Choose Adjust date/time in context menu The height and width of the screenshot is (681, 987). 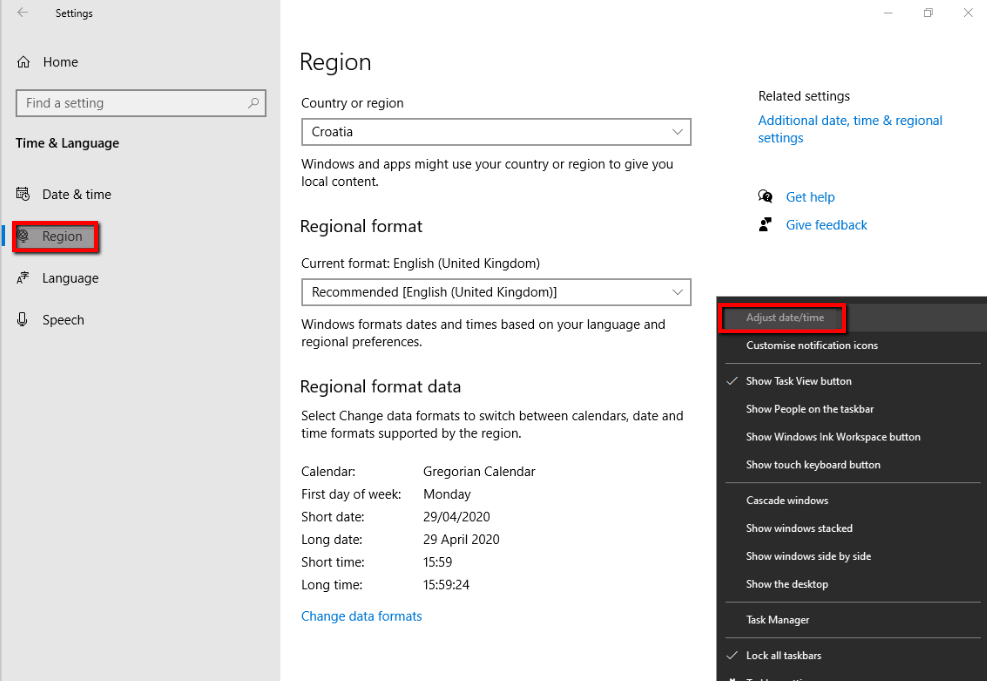(x=784, y=318)
